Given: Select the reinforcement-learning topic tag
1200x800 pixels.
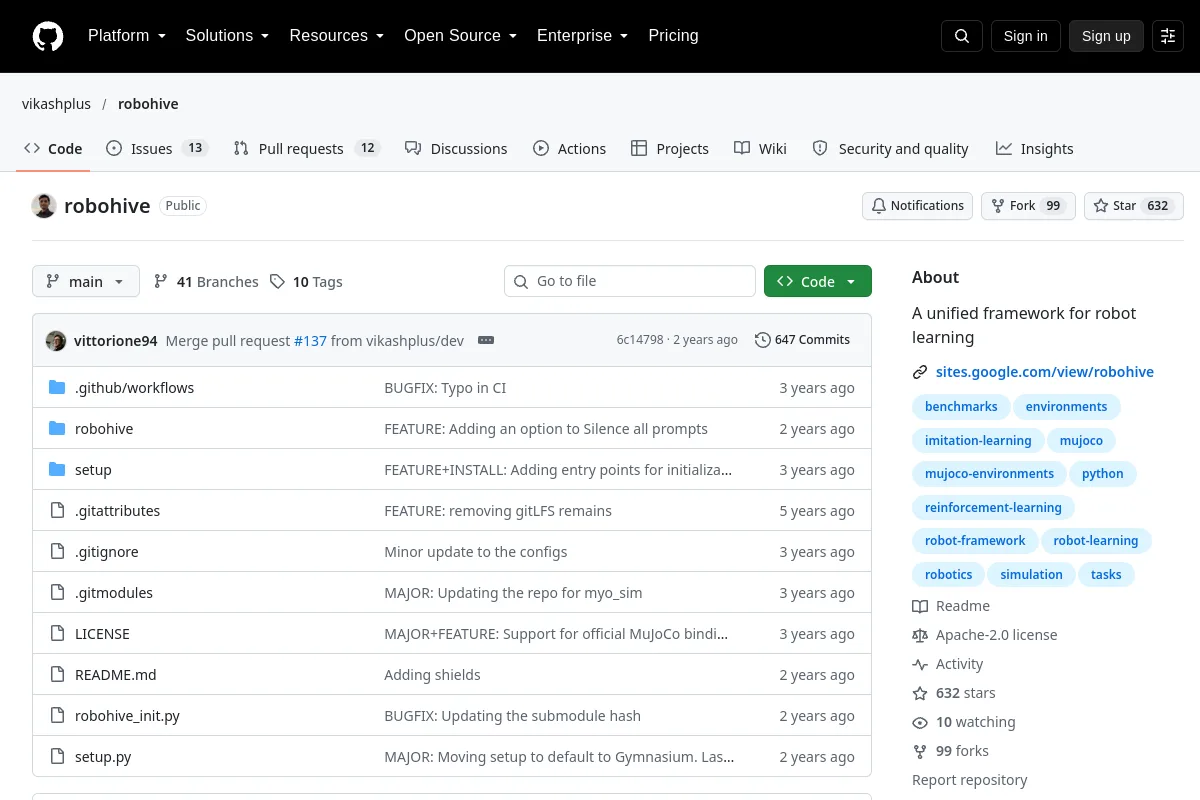Looking at the screenshot, I should click(x=993, y=507).
